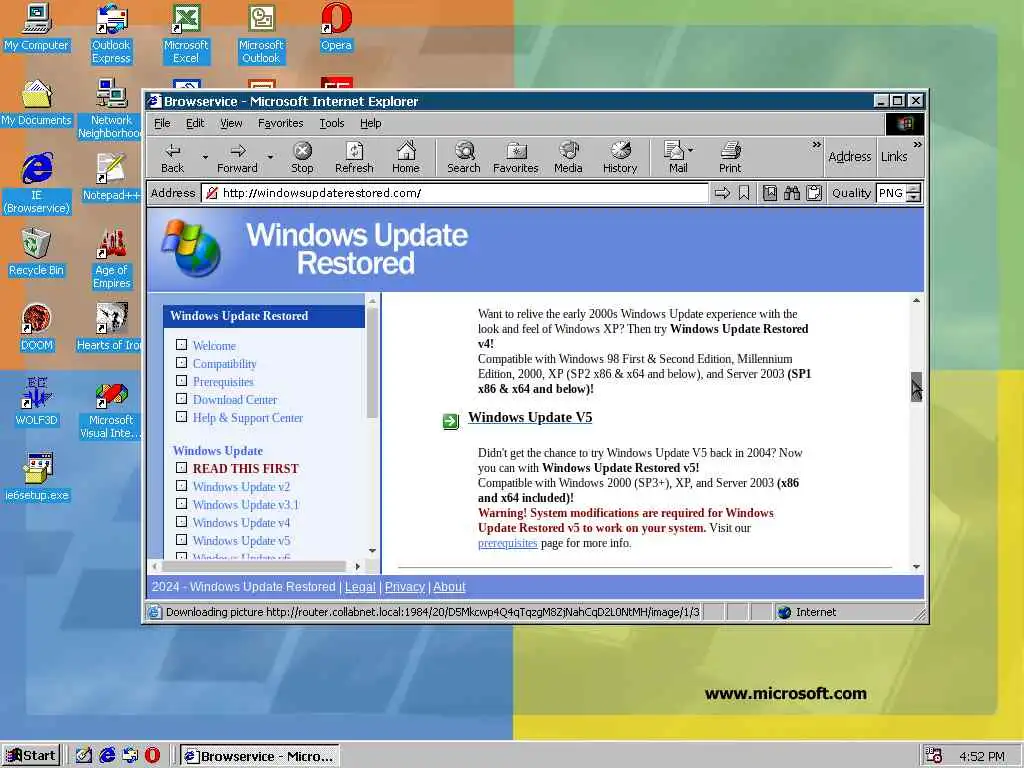Click the Browservice taskbar button
Screen dimensions: 1024x768
pyautogui.click(x=259, y=756)
